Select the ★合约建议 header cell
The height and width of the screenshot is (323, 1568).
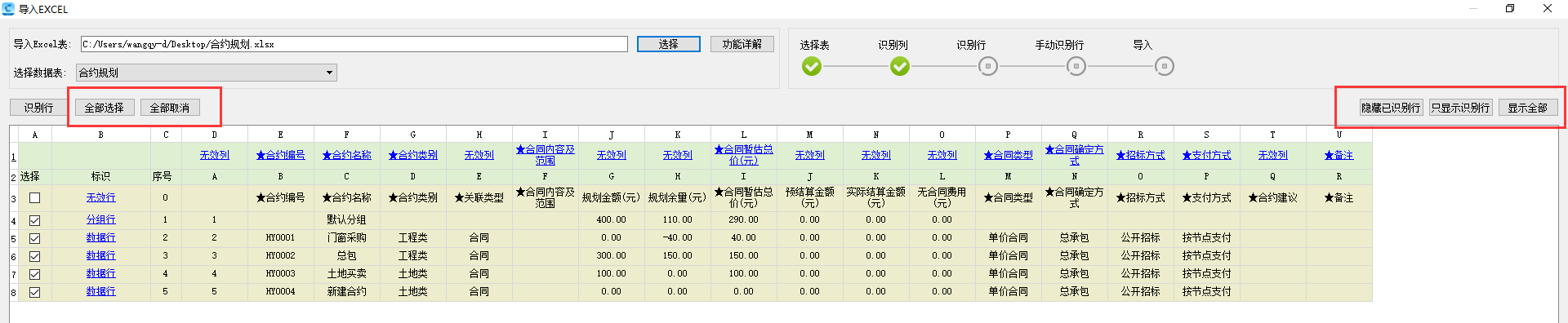click(1272, 198)
